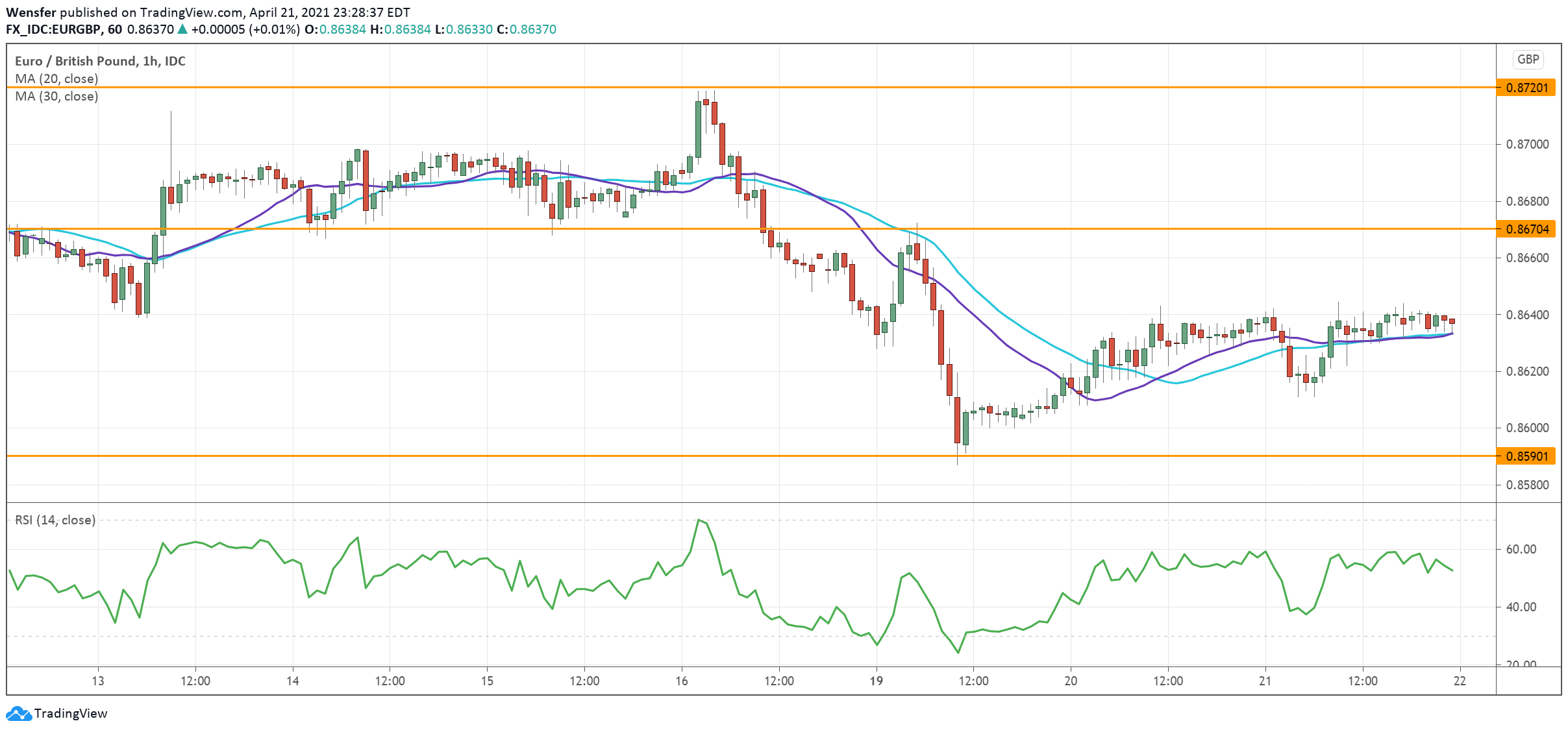Viewport: 1568px width, 732px height.
Task: Click date label 22 on time axis
Action: tap(1460, 681)
